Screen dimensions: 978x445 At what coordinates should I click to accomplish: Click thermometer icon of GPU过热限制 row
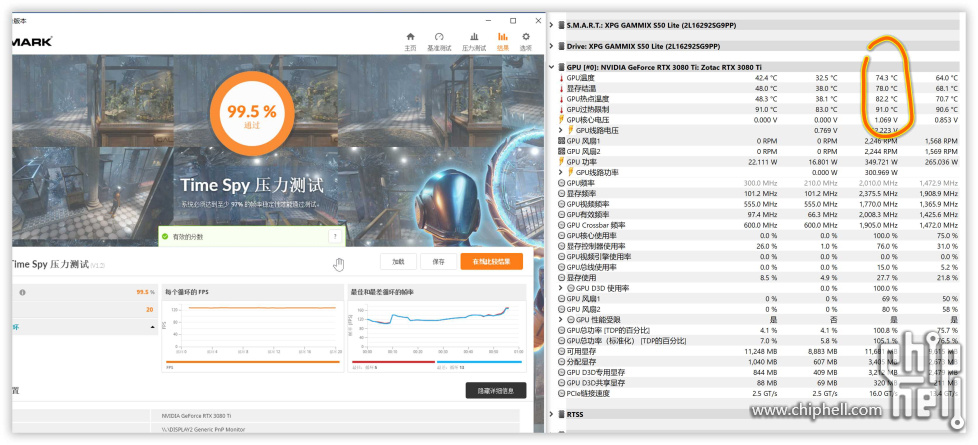click(x=561, y=109)
